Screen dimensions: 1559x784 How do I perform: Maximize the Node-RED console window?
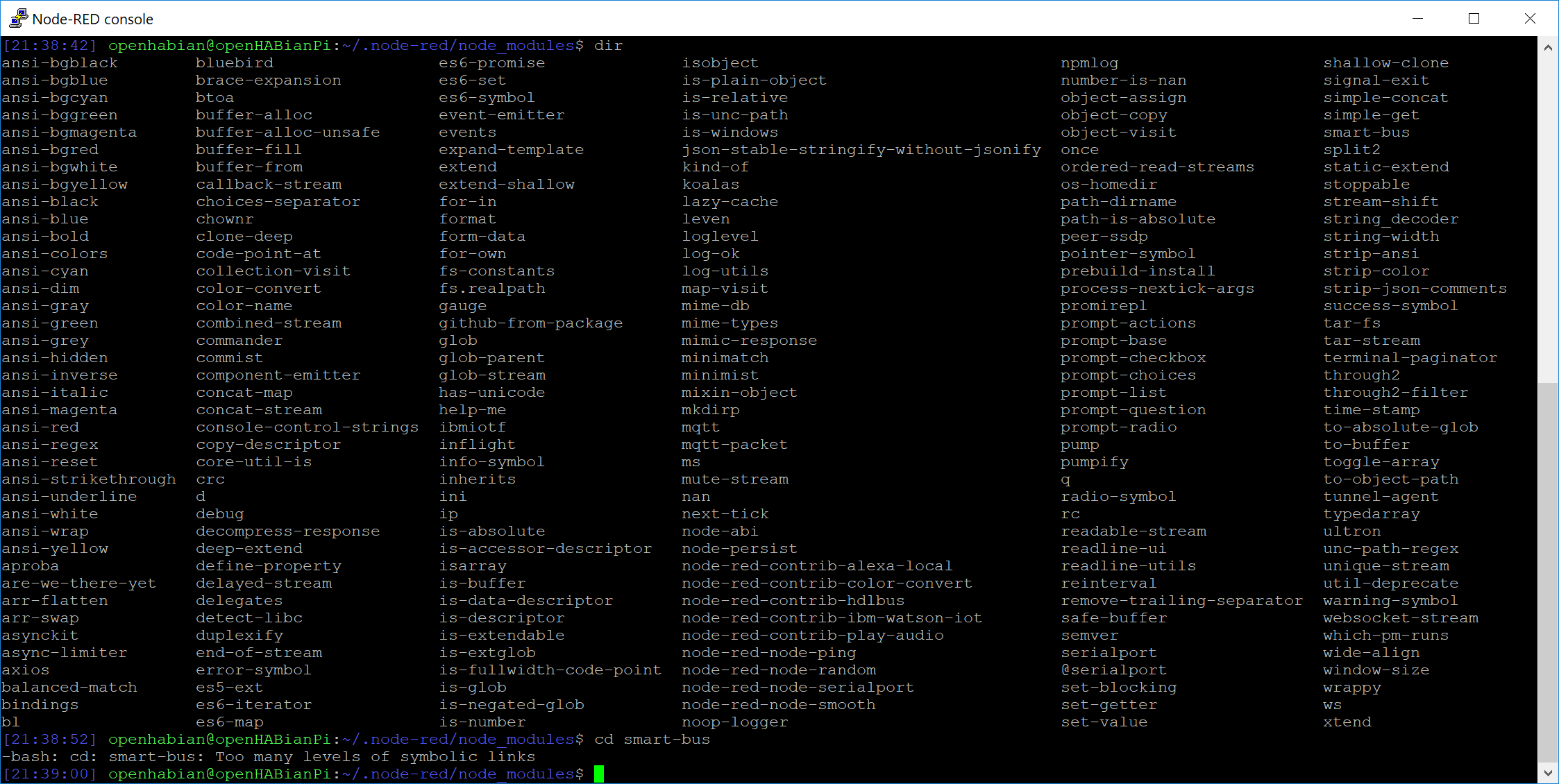click(1474, 18)
